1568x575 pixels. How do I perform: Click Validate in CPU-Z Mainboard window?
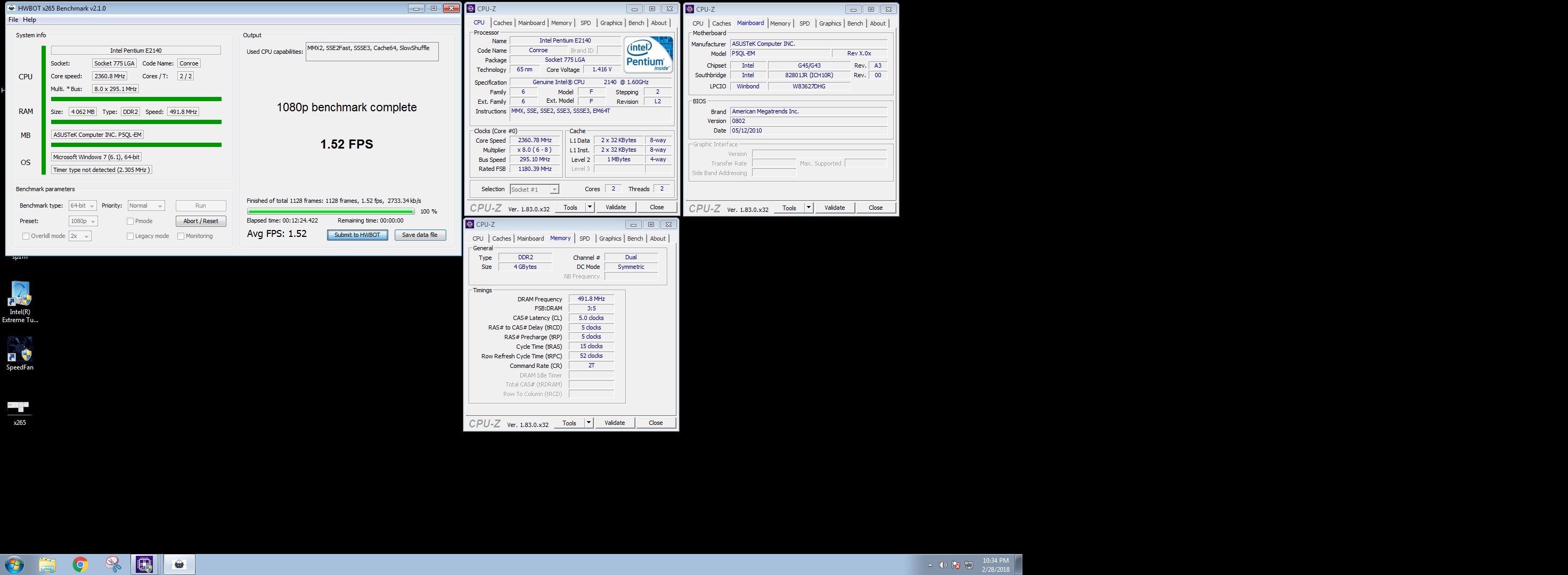(835, 208)
